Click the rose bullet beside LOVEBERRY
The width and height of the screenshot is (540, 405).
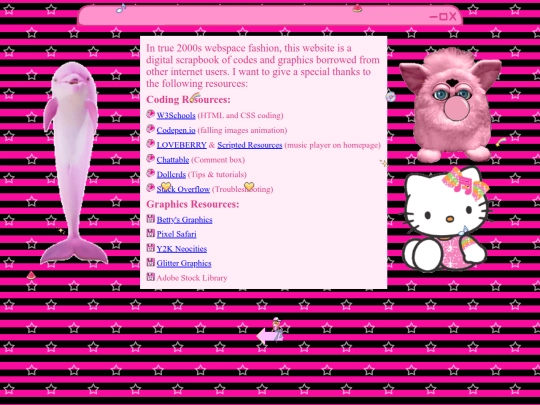[x=150, y=144]
